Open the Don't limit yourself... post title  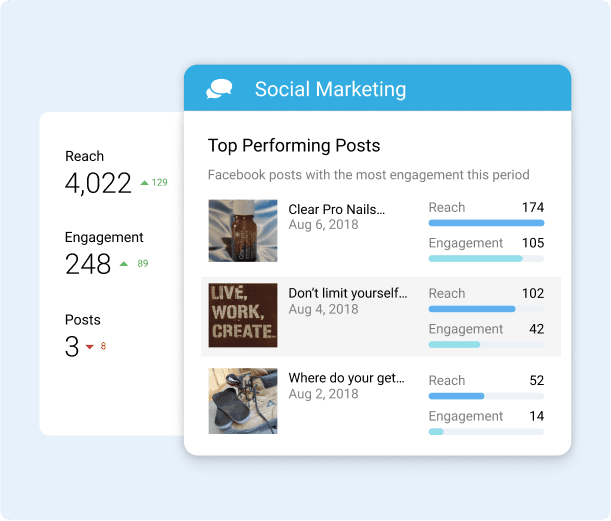[348, 293]
